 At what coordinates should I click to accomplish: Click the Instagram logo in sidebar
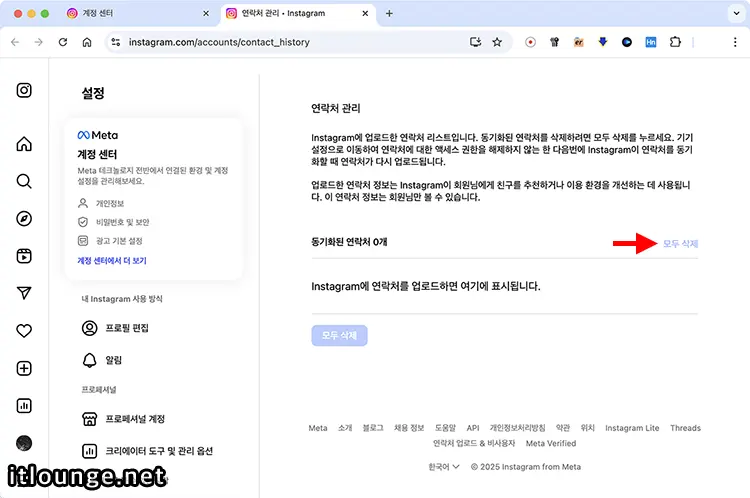point(24,90)
